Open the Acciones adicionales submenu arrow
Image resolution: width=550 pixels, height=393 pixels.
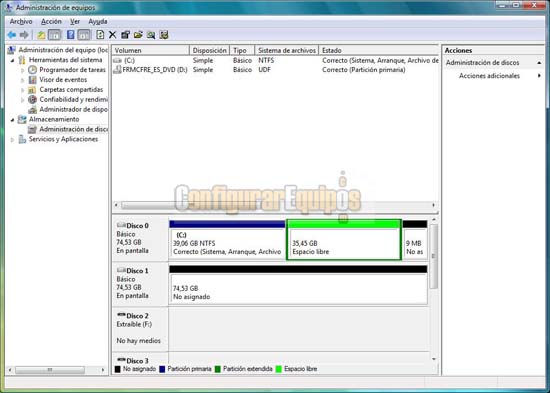(539, 76)
